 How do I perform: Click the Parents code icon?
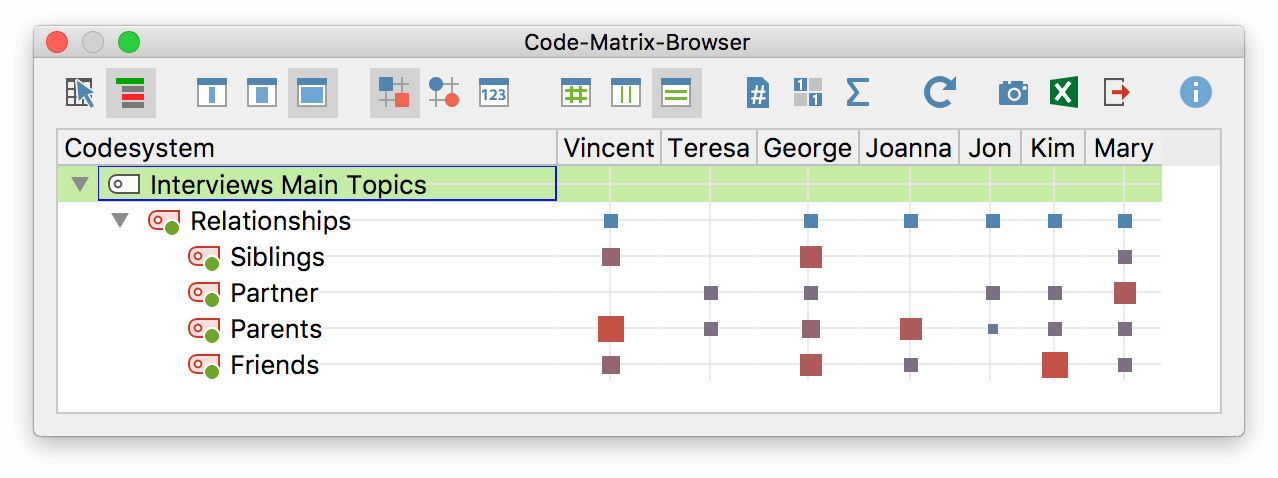click(204, 330)
